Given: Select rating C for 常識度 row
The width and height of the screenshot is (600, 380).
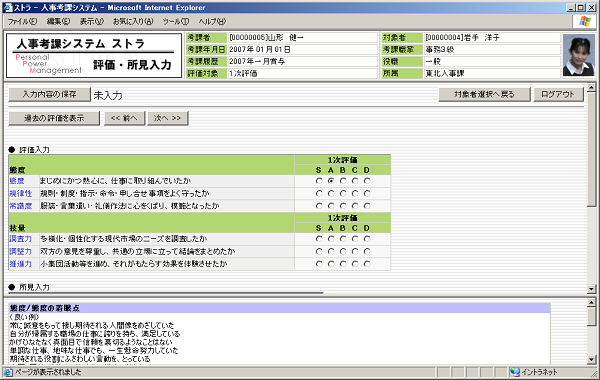Looking at the screenshot, I should [355, 206].
